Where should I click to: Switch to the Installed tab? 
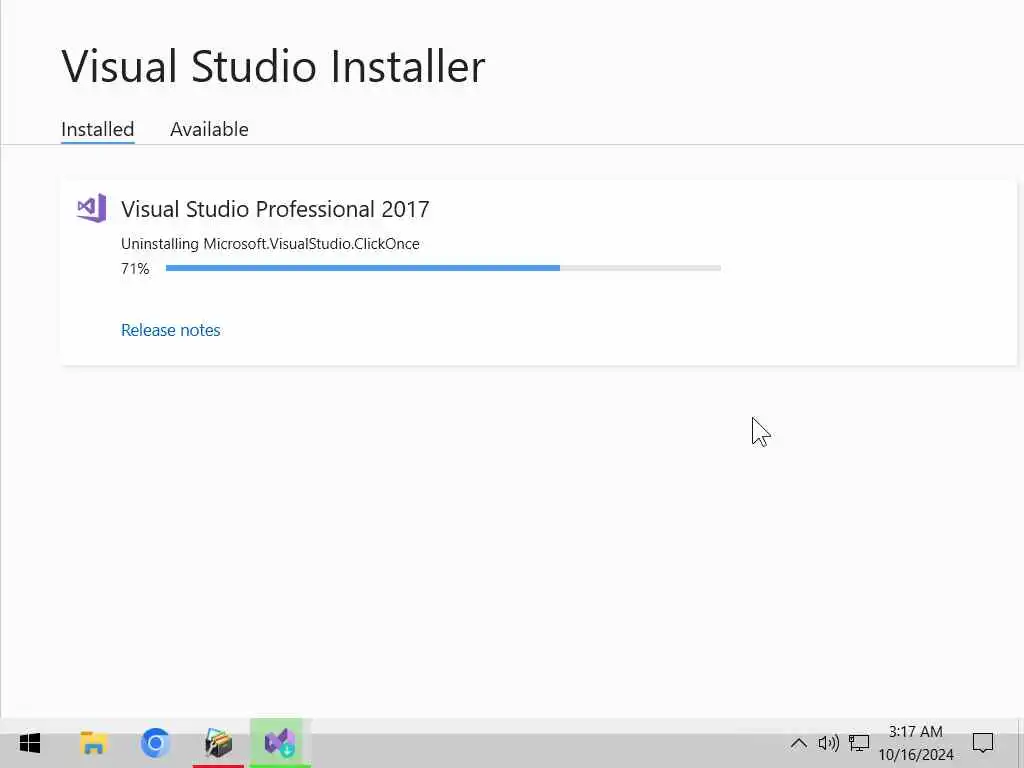(97, 129)
